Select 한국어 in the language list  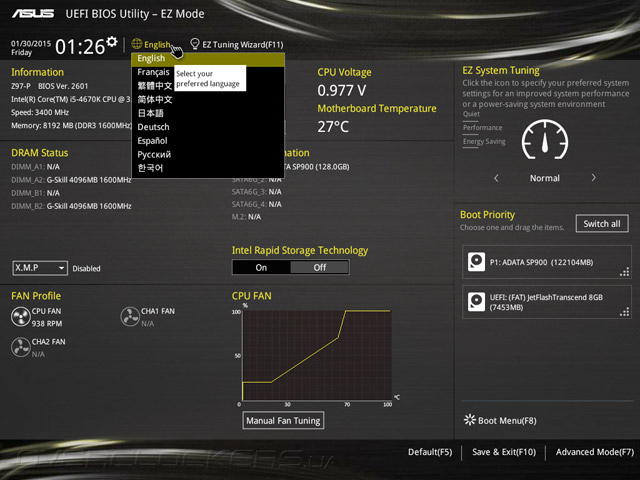coord(208,168)
